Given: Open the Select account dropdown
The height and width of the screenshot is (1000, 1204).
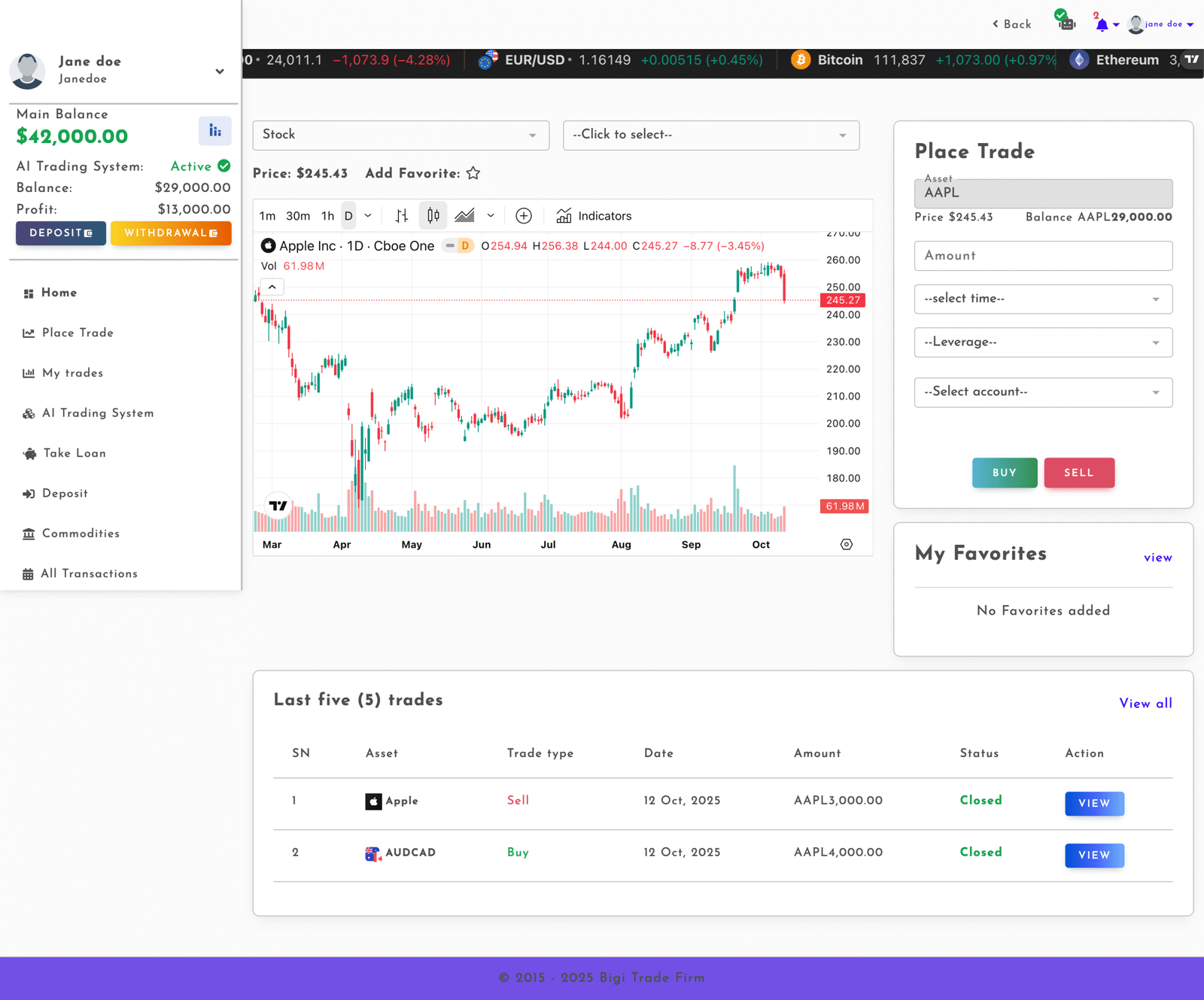Looking at the screenshot, I should [x=1043, y=392].
